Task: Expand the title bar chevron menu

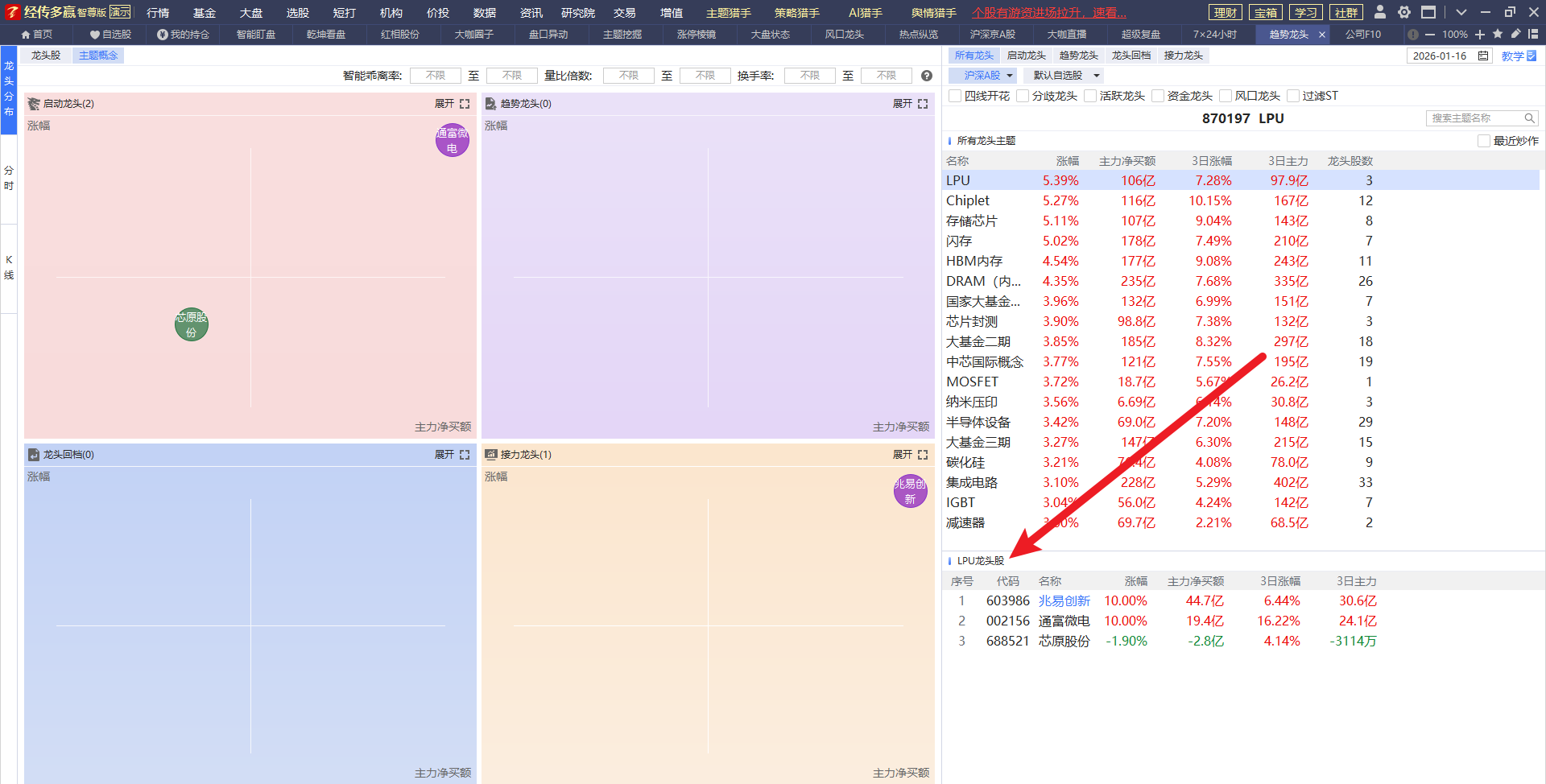Action: pyautogui.click(x=1461, y=12)
